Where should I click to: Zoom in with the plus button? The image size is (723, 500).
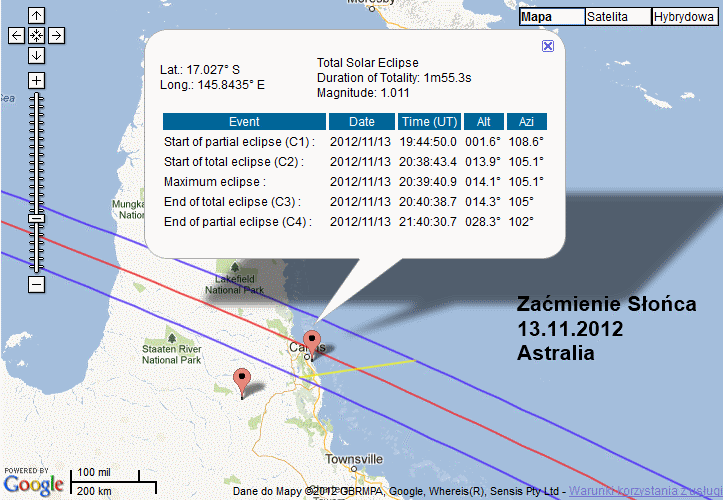(36, 80)
